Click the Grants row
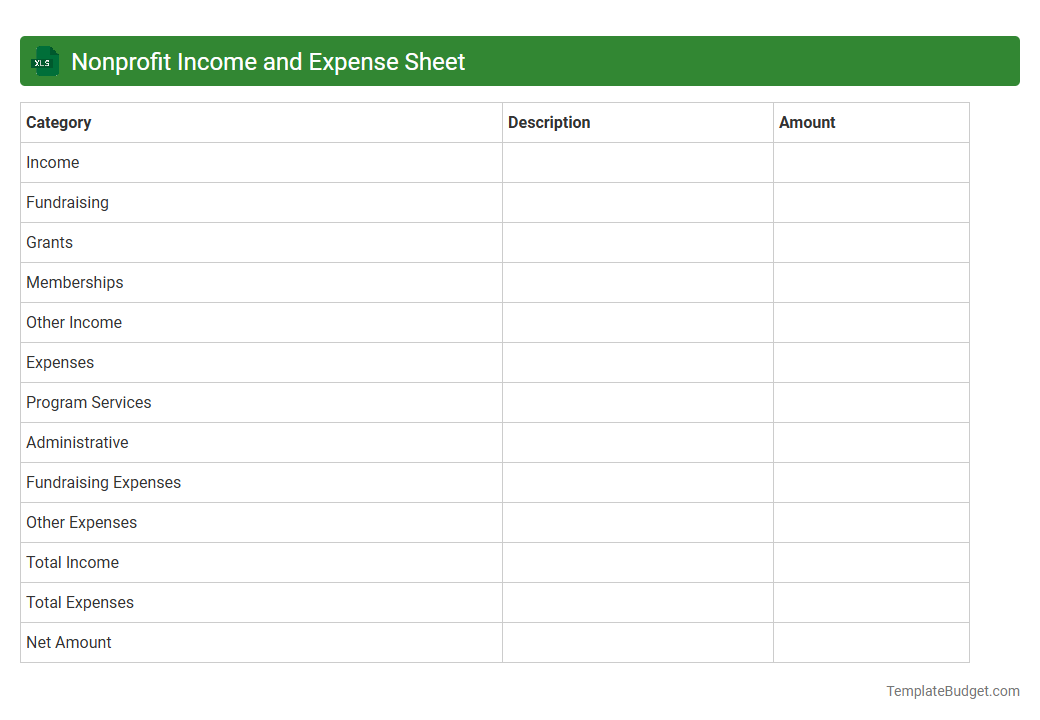The height and width of the screenshot is (720, 1040). pyautogui.click(x=49, y=242)
